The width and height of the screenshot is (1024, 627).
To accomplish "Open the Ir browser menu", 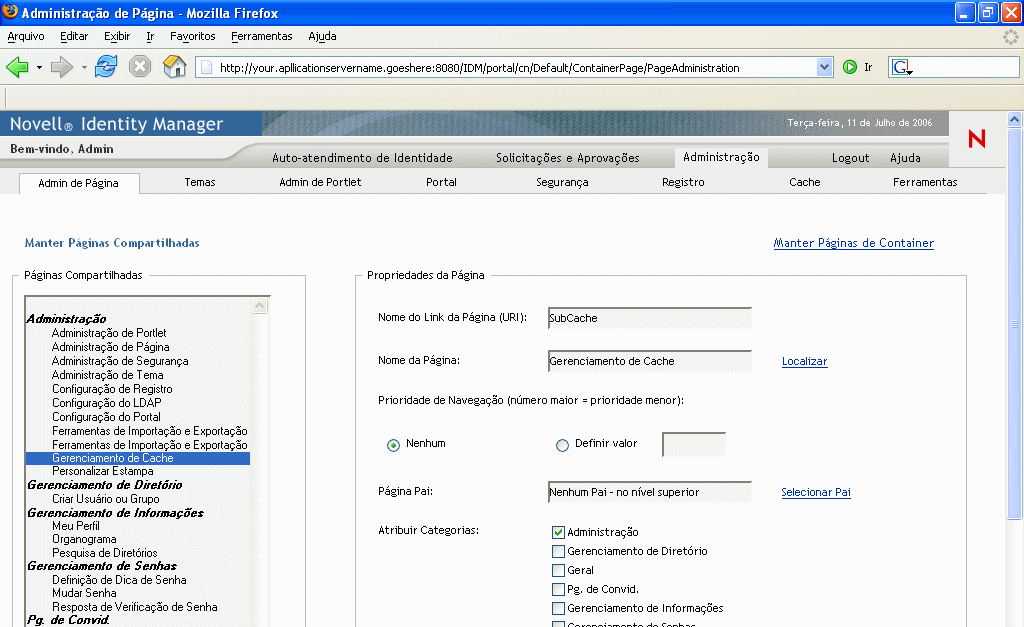I will point(150,37).
